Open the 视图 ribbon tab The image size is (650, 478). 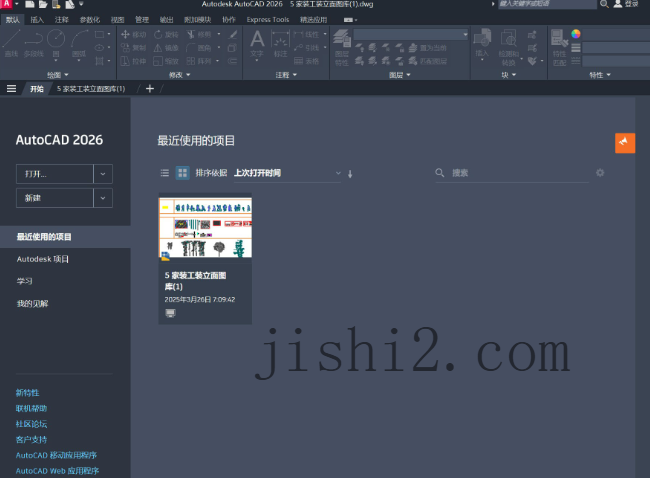pos(117,19)
